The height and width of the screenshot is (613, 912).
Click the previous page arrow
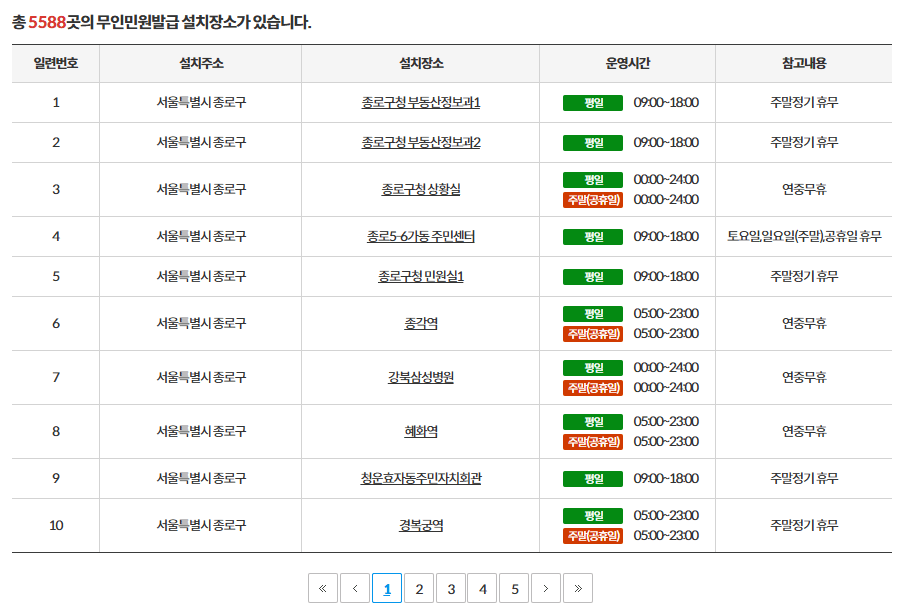click(x=354, y=588)
